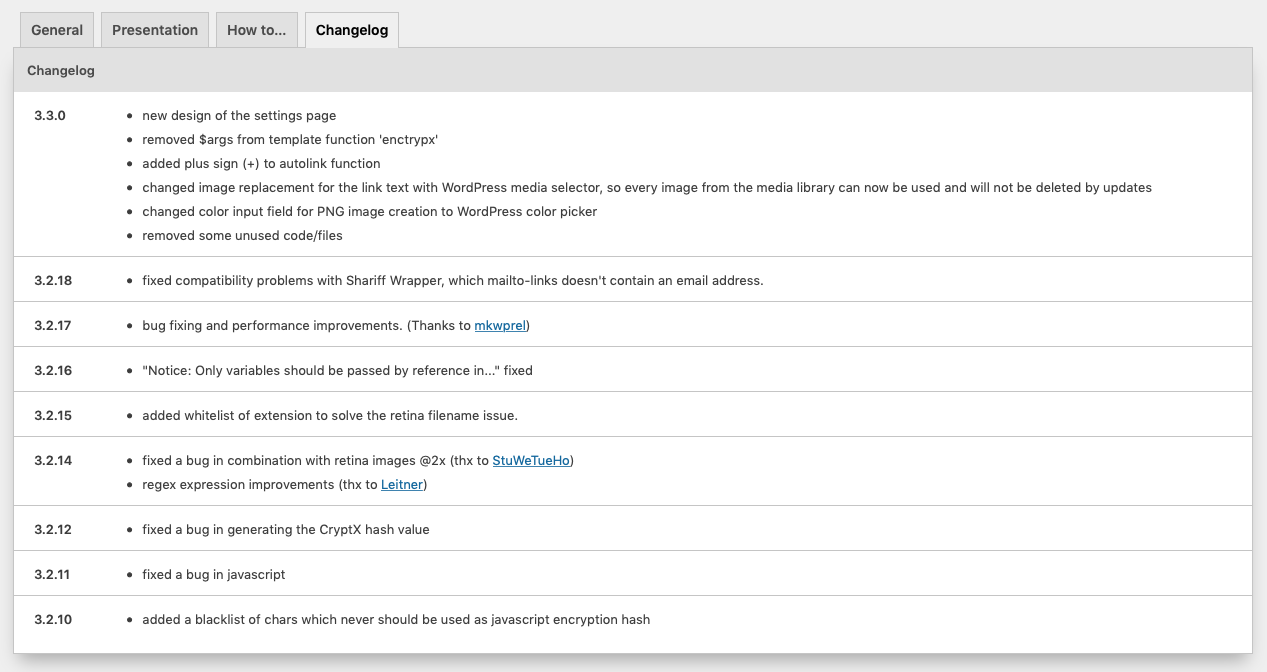Open the mkwprel contributor link
1267x672 pixels.
pyautogui.click(x=500, y=325)
